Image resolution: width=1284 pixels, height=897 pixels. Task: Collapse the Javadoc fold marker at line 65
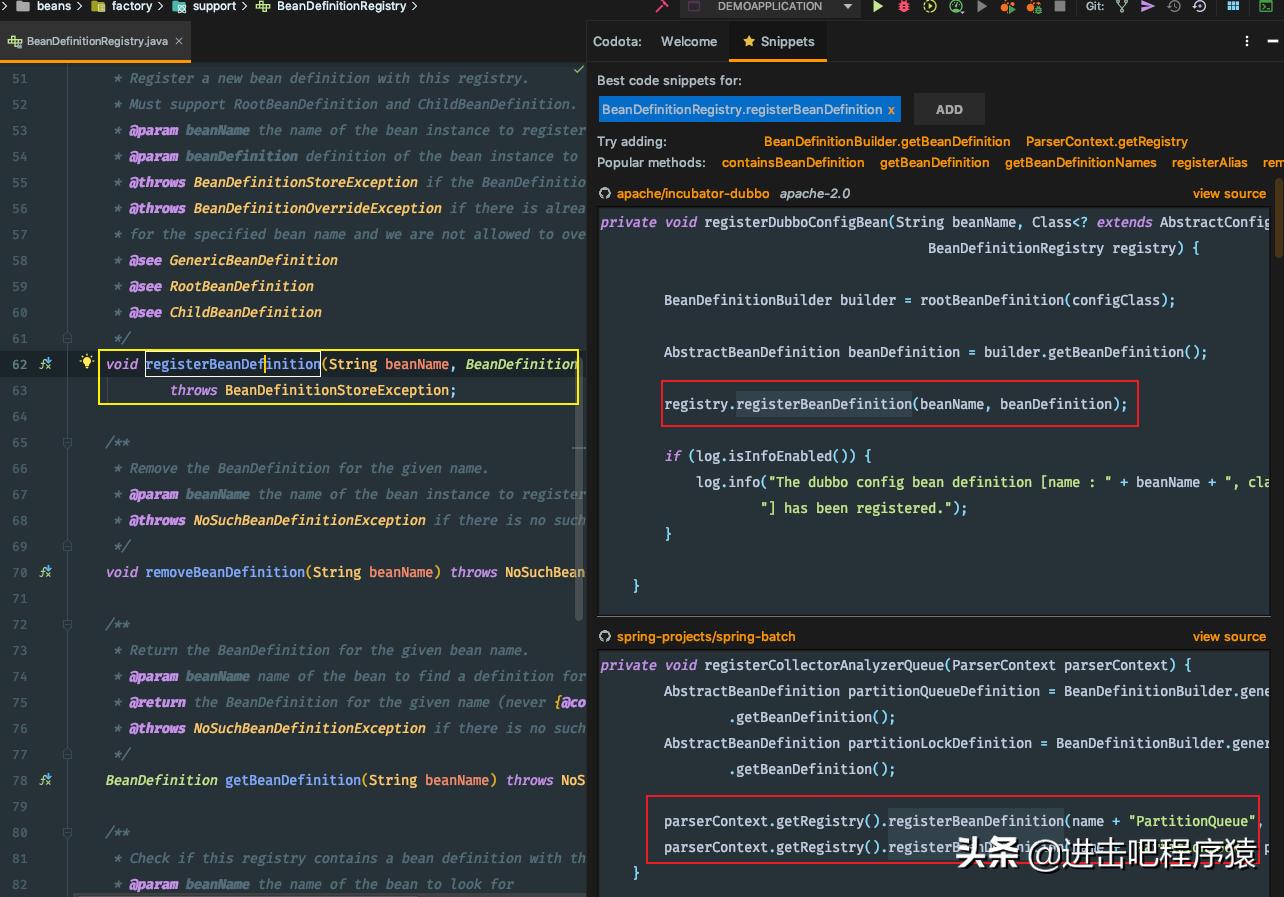click(67, 442)
